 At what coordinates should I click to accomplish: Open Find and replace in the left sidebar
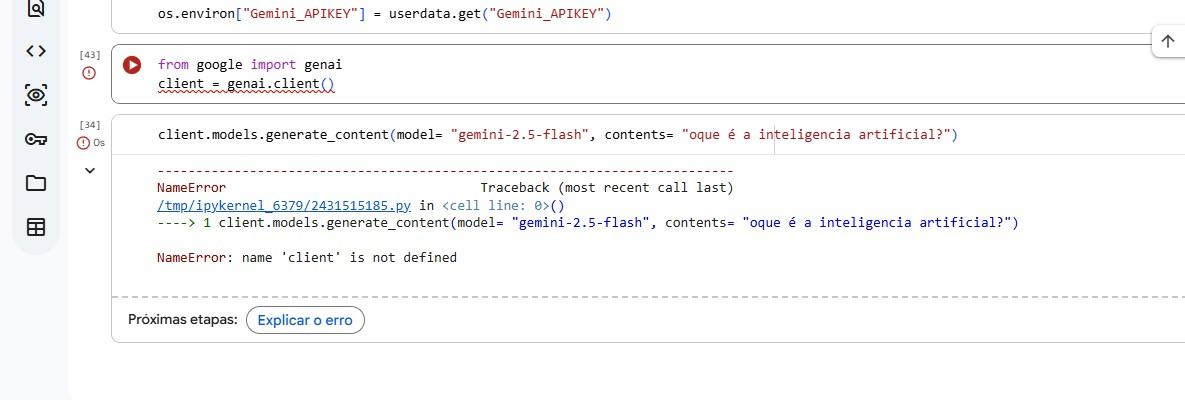(x=36, y=8)
